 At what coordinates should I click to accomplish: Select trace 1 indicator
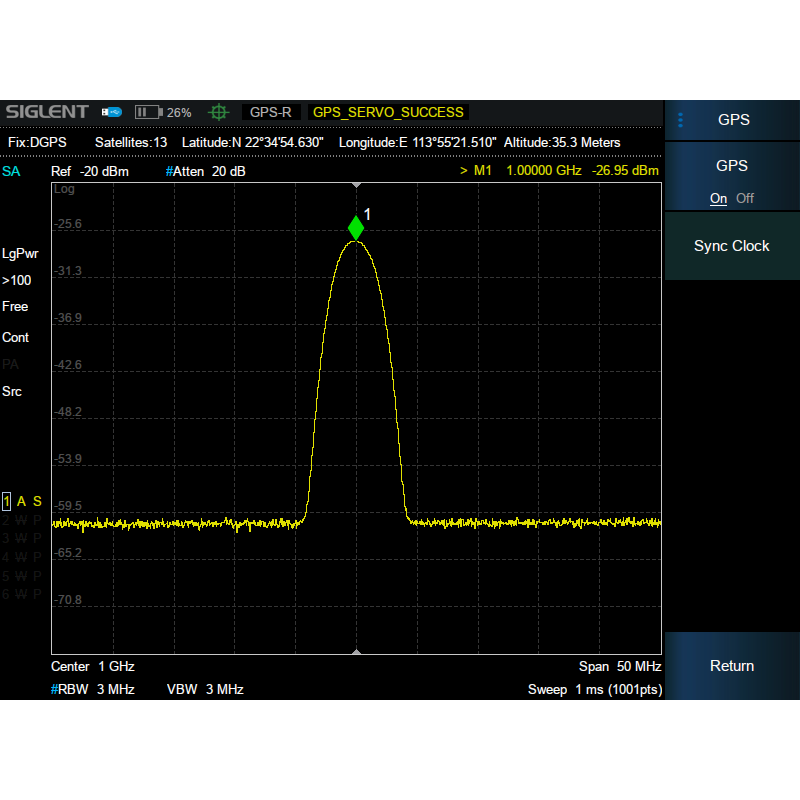click(7, 501)
